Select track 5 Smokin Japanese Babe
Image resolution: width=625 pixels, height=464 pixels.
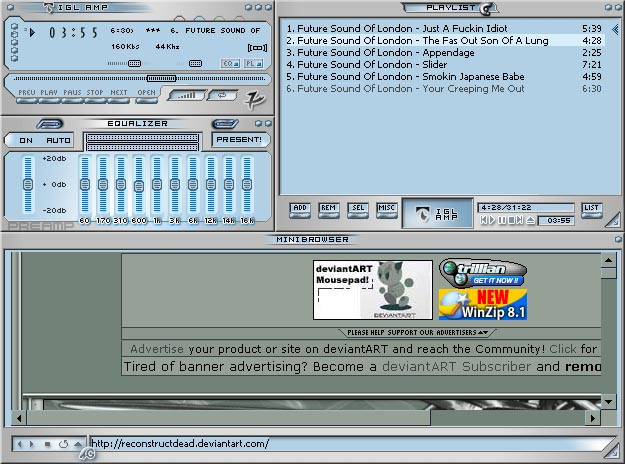tap(444, 77)
